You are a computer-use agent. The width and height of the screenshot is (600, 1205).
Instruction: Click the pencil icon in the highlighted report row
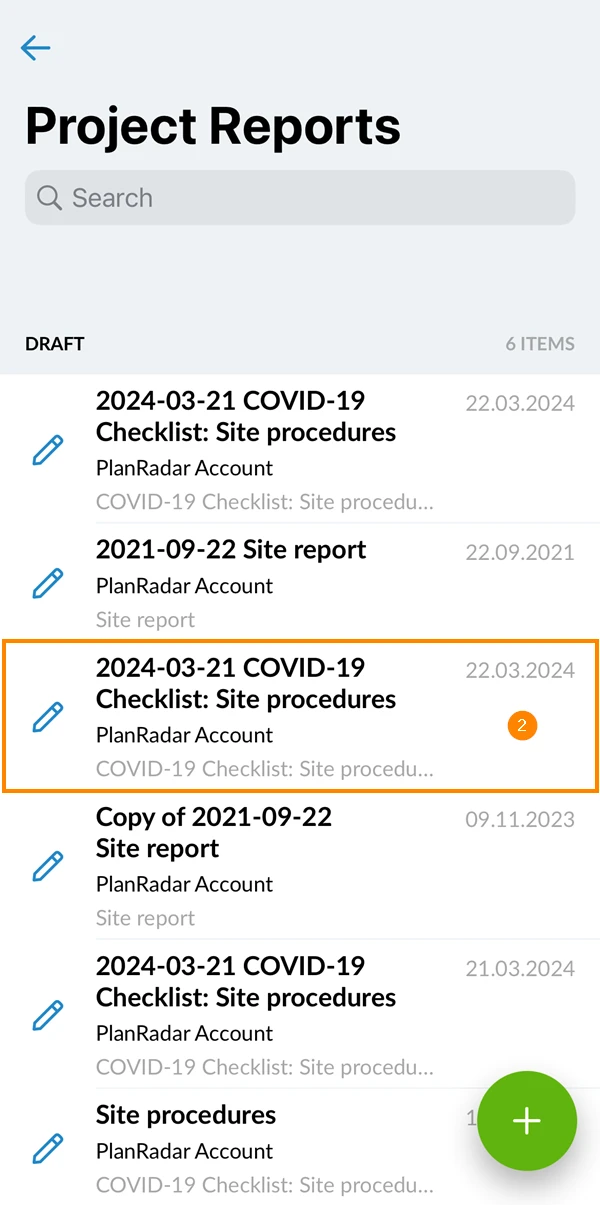[48, 717]
